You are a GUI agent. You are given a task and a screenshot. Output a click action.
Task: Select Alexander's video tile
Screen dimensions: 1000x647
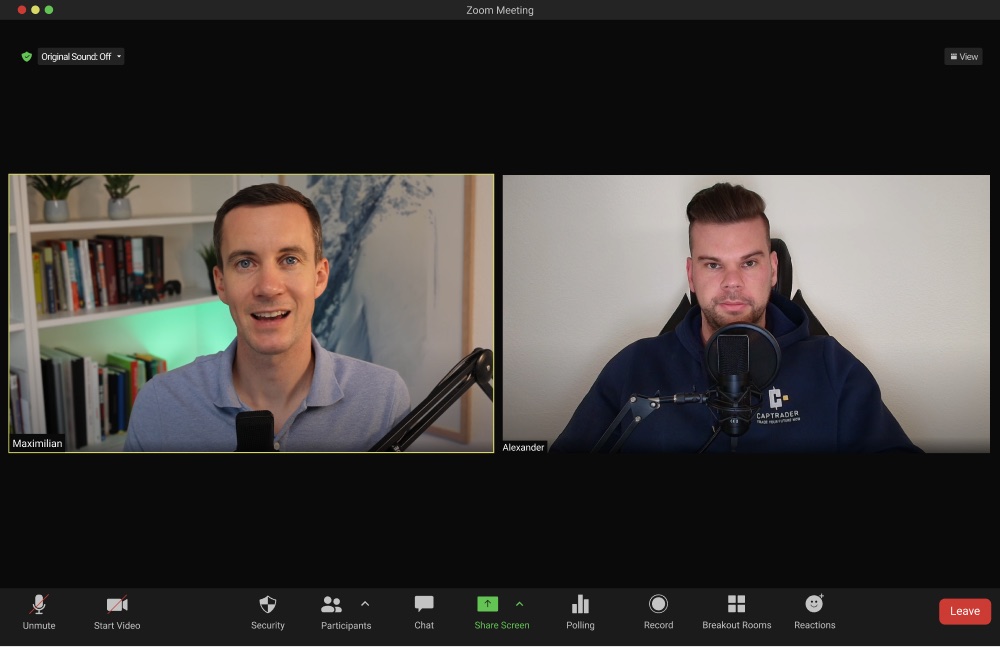click(x=745, y=313)
